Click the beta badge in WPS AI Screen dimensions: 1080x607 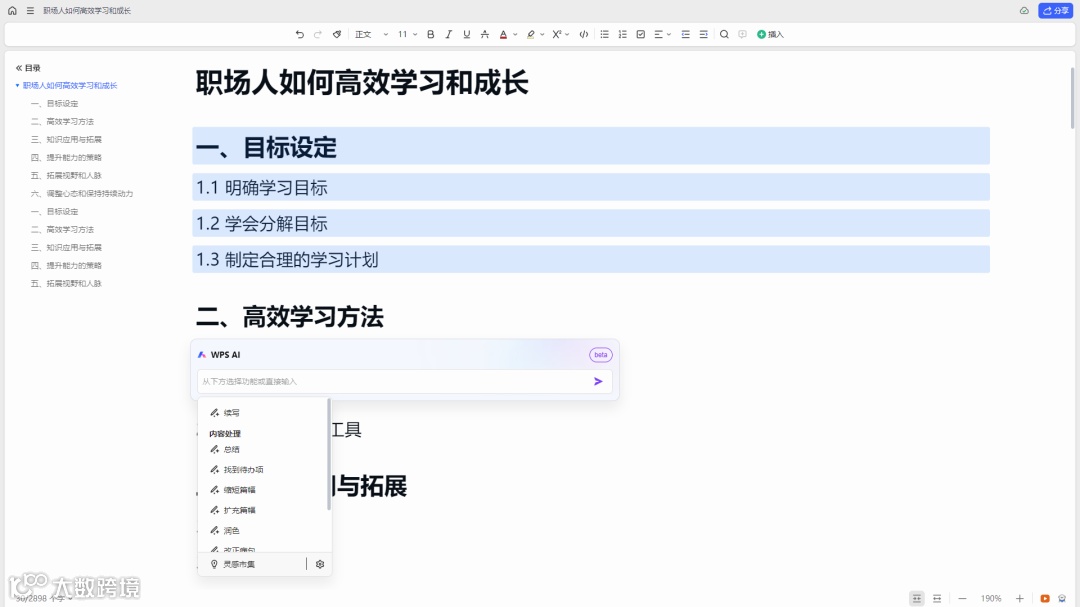[601, 355]
